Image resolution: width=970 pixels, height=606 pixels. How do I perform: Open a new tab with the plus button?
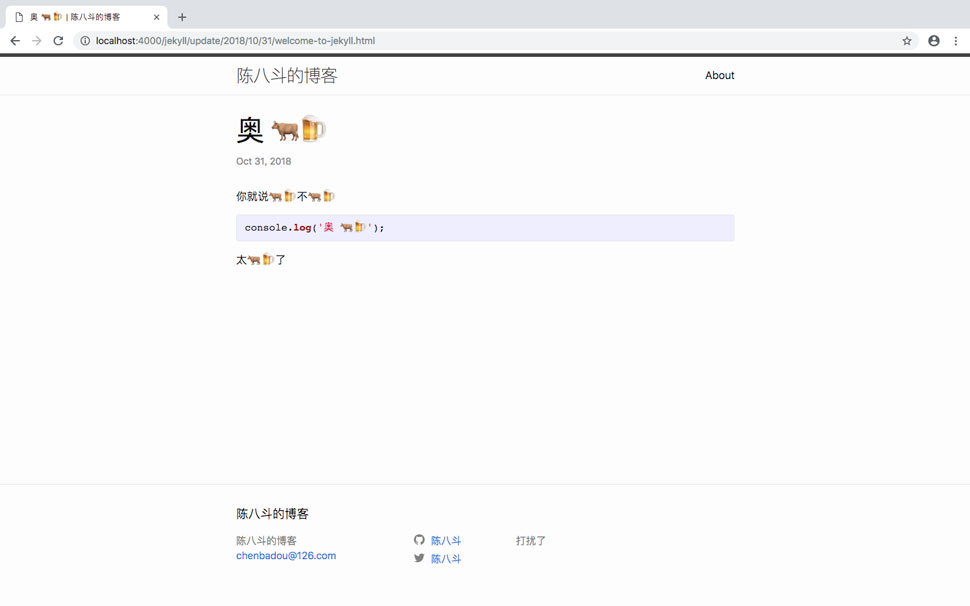182,17
